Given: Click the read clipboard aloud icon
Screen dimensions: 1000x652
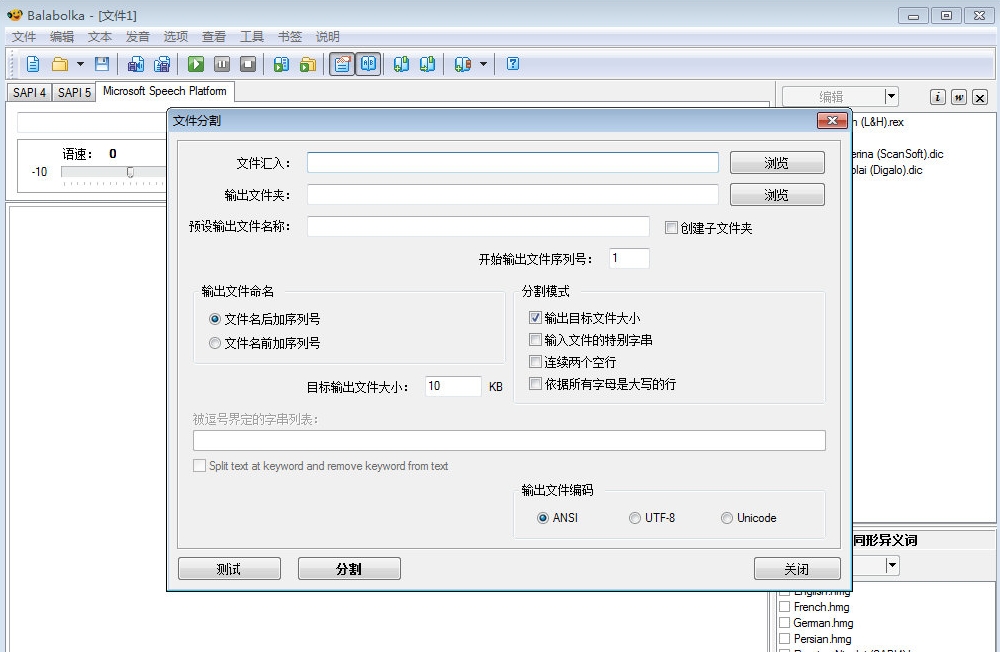Looking at the screenshot, I should tap(281, 64).
